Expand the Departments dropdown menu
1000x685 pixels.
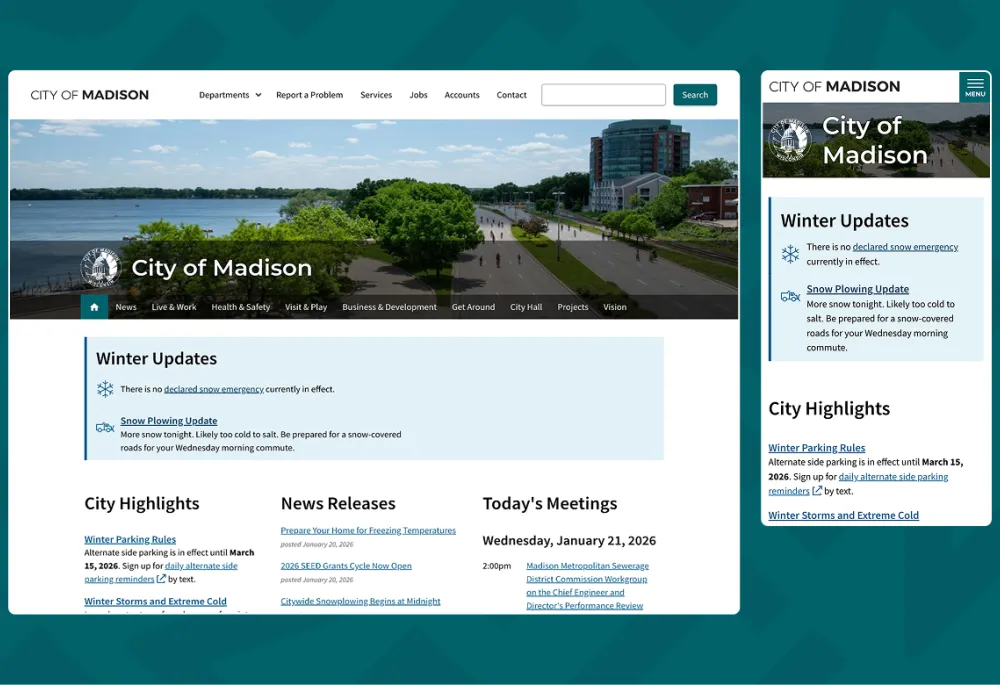click(230, 95)
